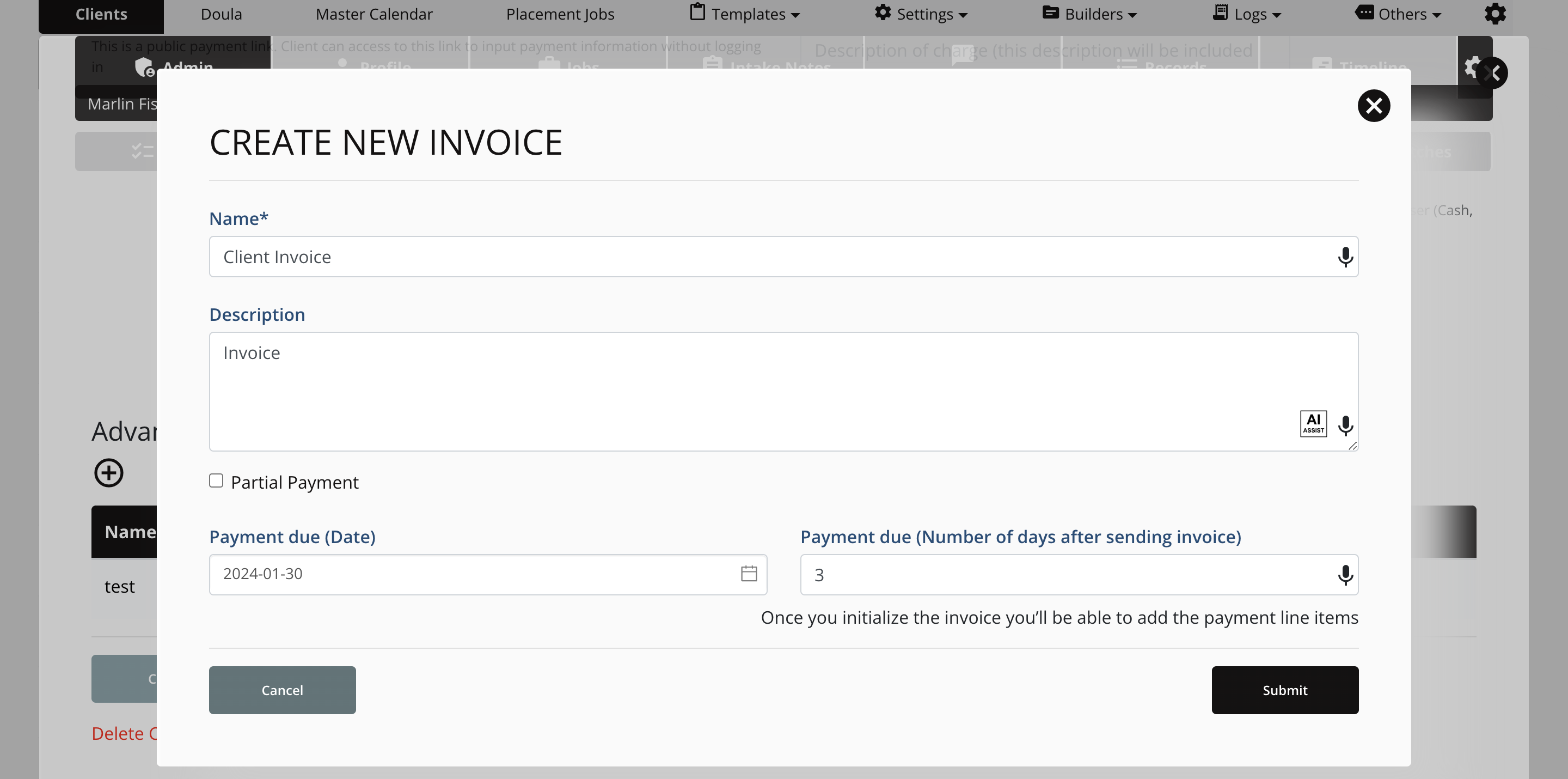
Task: Click the plus circle icon under Advanced
Action: pyautogui.click(x=108, y=473)
